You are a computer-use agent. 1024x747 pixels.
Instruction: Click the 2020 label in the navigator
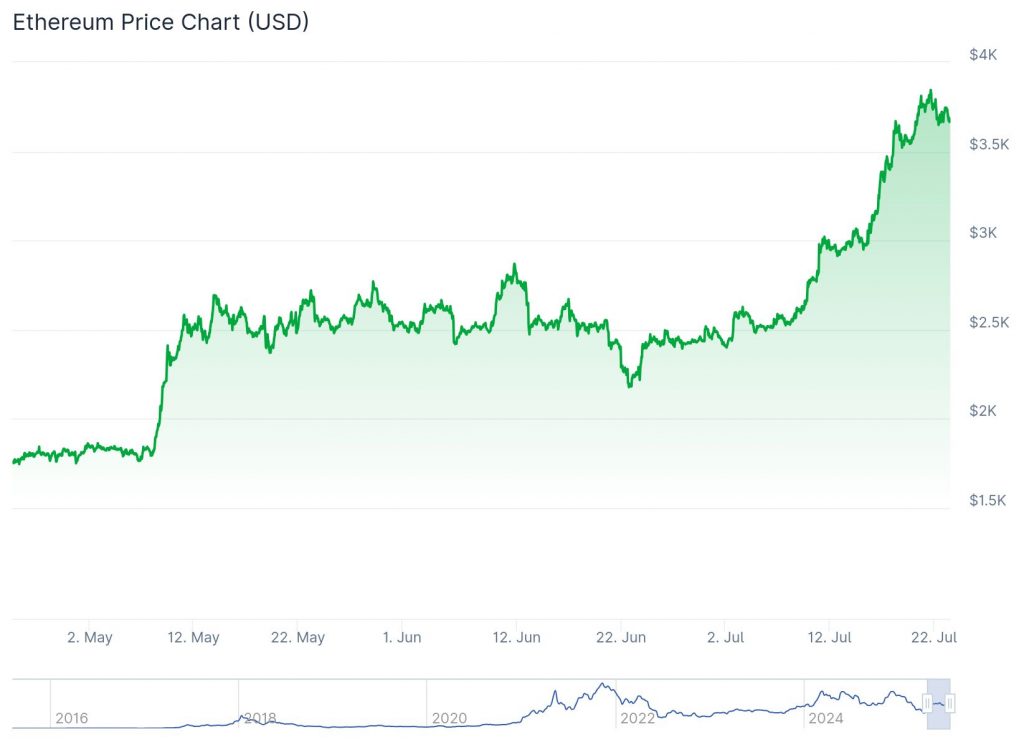(x=449, y=718)
